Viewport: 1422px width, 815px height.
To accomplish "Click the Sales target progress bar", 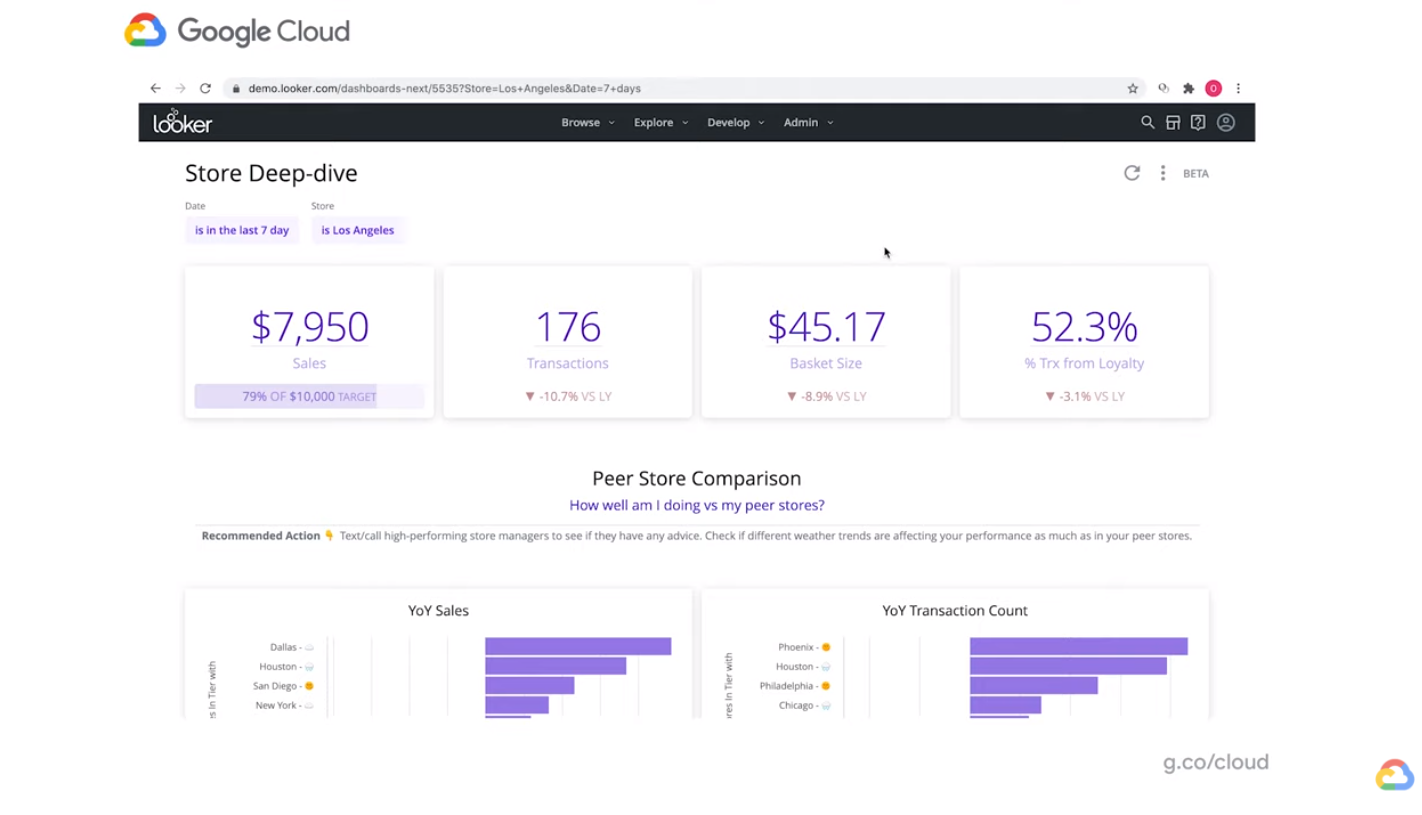I will tap(309, 396).
